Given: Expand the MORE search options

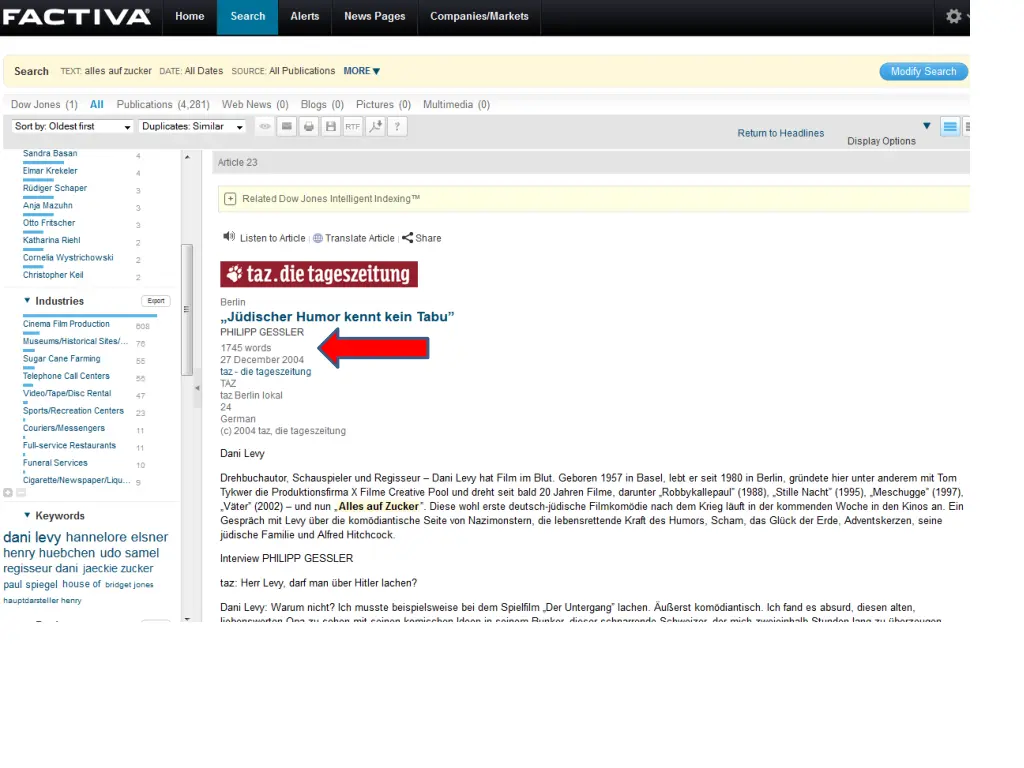Looking at the screenshot, I should coord(362,71).
